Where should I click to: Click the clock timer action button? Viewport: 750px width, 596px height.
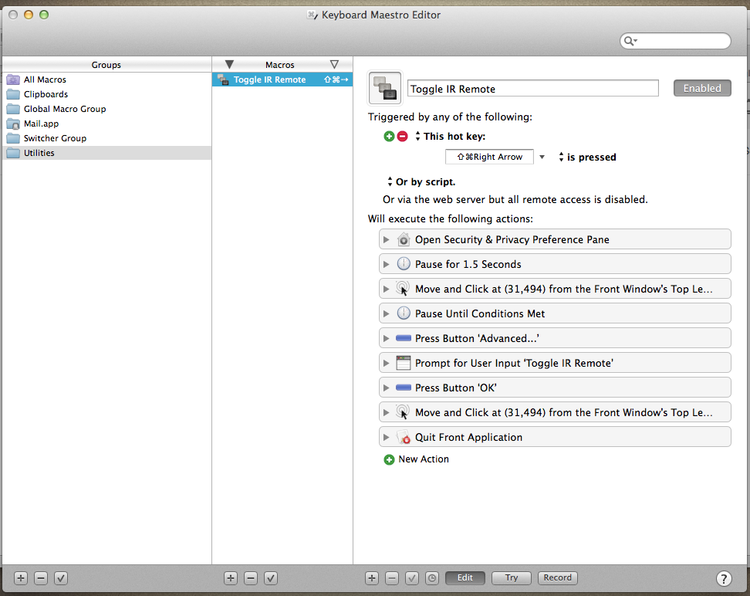point(432,578)
